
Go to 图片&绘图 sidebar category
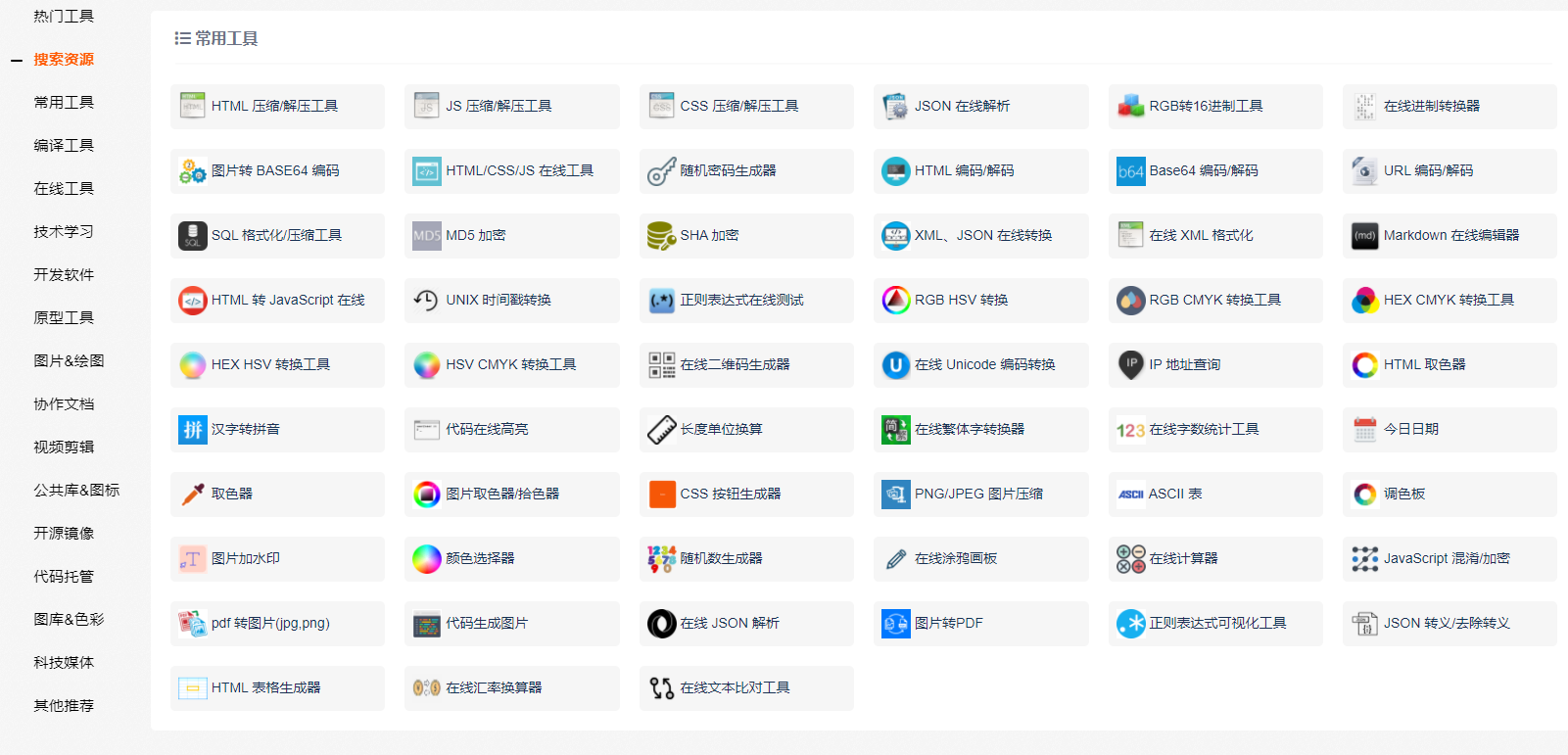pyautogui.click(x=69, y=361)
